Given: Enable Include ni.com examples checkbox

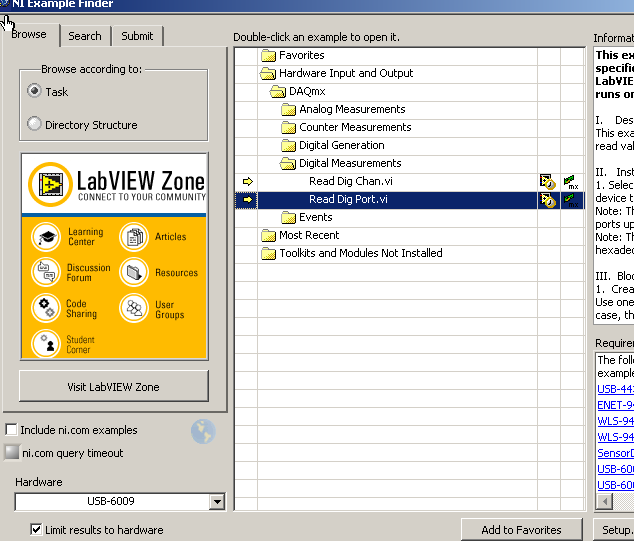Looking at the screenshot, I should coord(11,429).
